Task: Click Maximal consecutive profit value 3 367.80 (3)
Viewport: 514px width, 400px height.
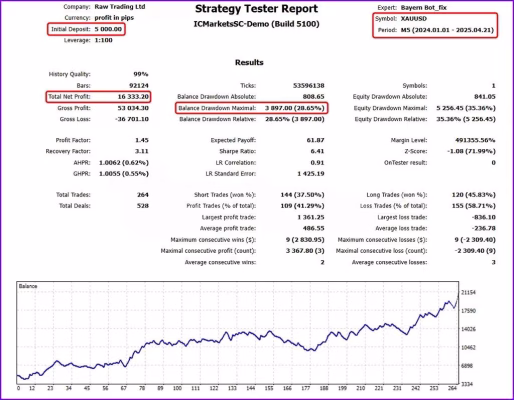Action: point(305,251)
